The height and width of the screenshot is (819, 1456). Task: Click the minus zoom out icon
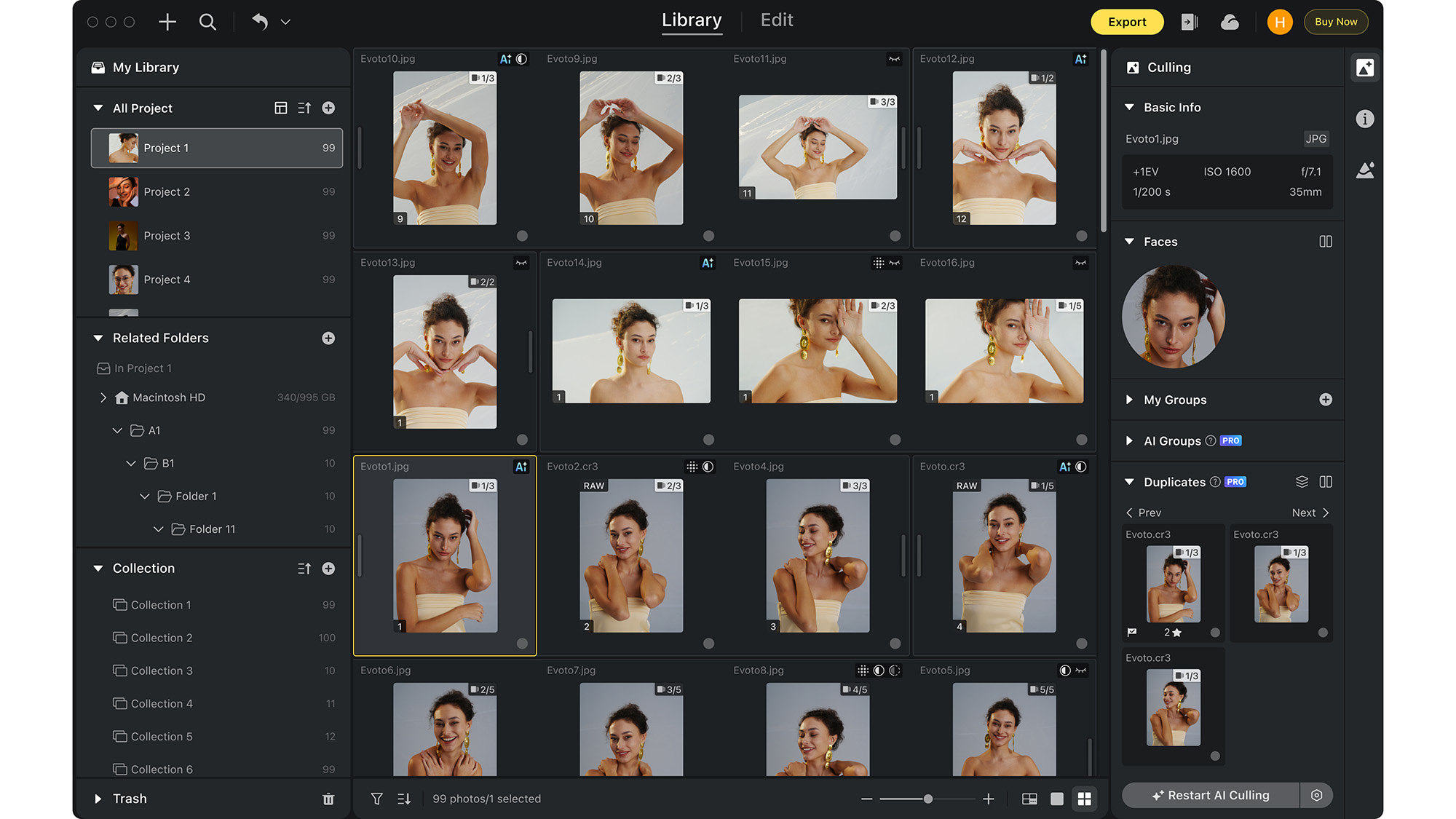point(866,799)
